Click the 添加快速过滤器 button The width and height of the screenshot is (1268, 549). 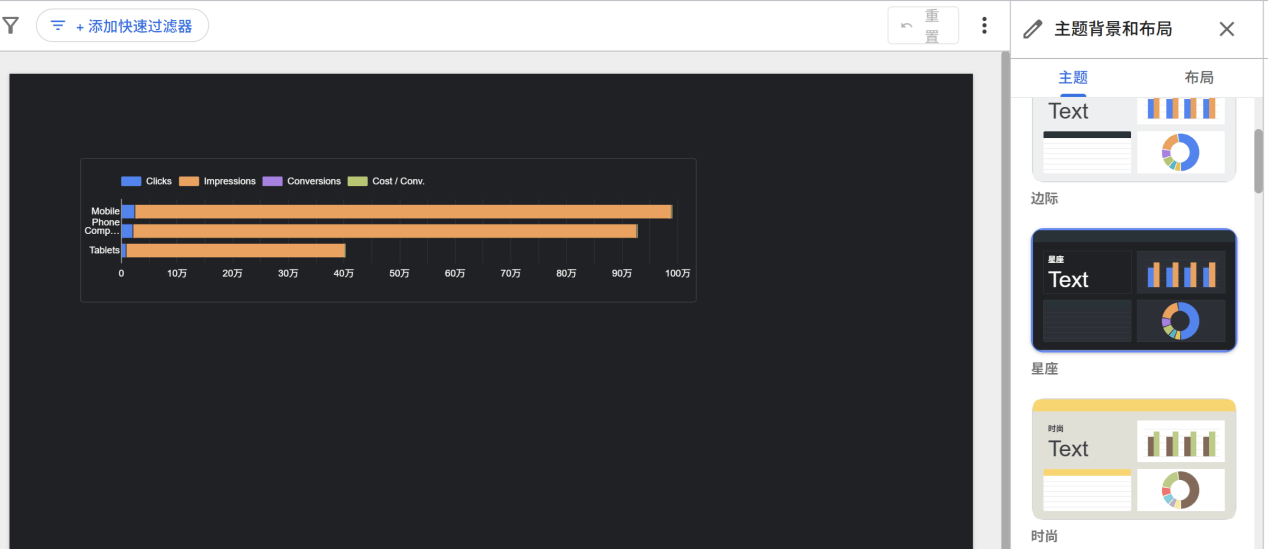[x=122, y=26]
